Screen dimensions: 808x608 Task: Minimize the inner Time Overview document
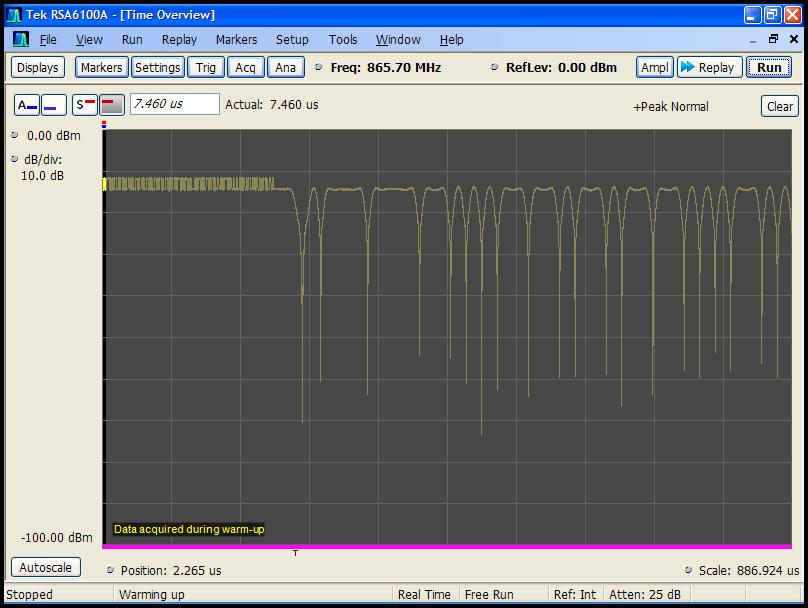pyautogui.click(x=753, y=40)
